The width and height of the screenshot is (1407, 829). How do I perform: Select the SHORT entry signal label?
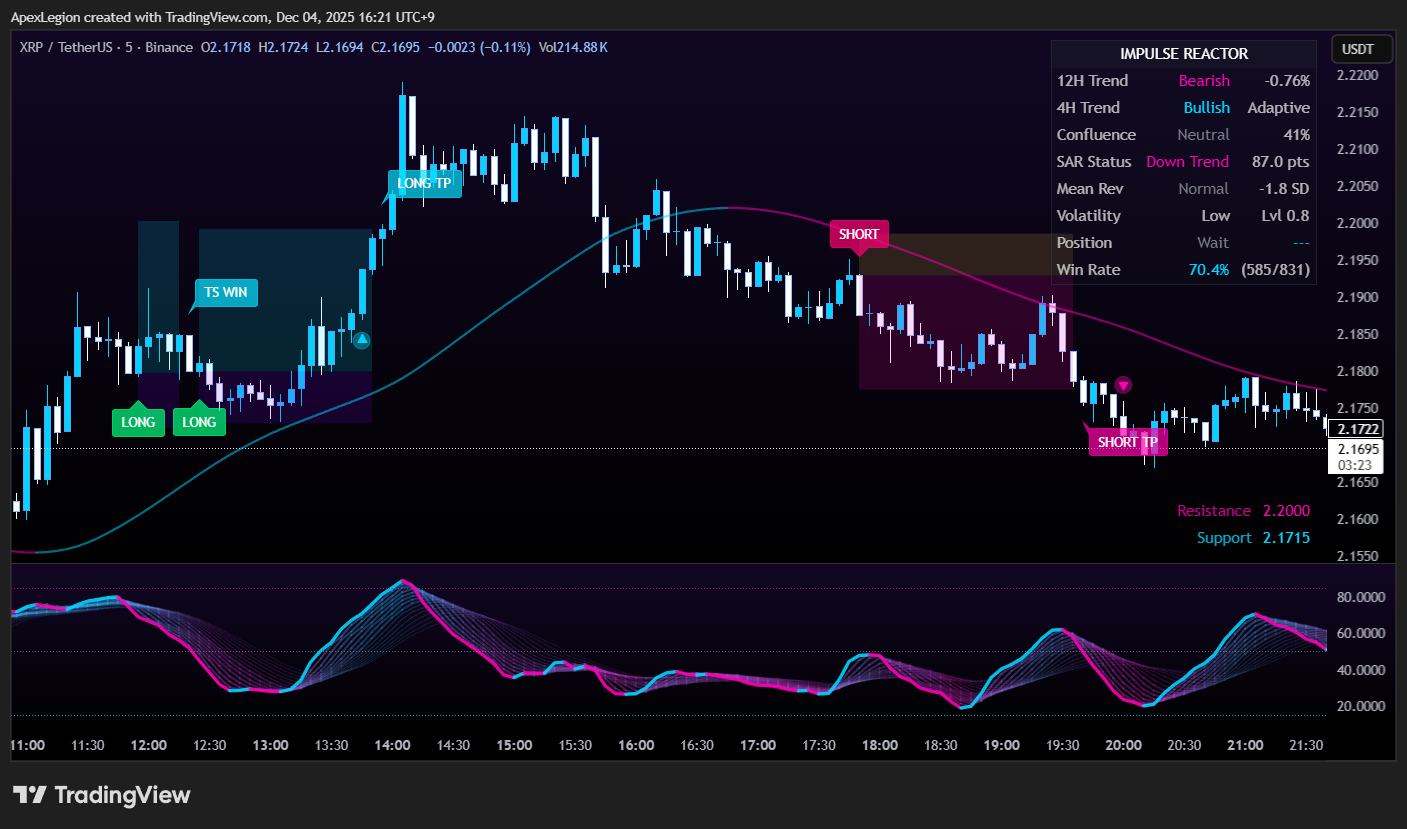859,234
